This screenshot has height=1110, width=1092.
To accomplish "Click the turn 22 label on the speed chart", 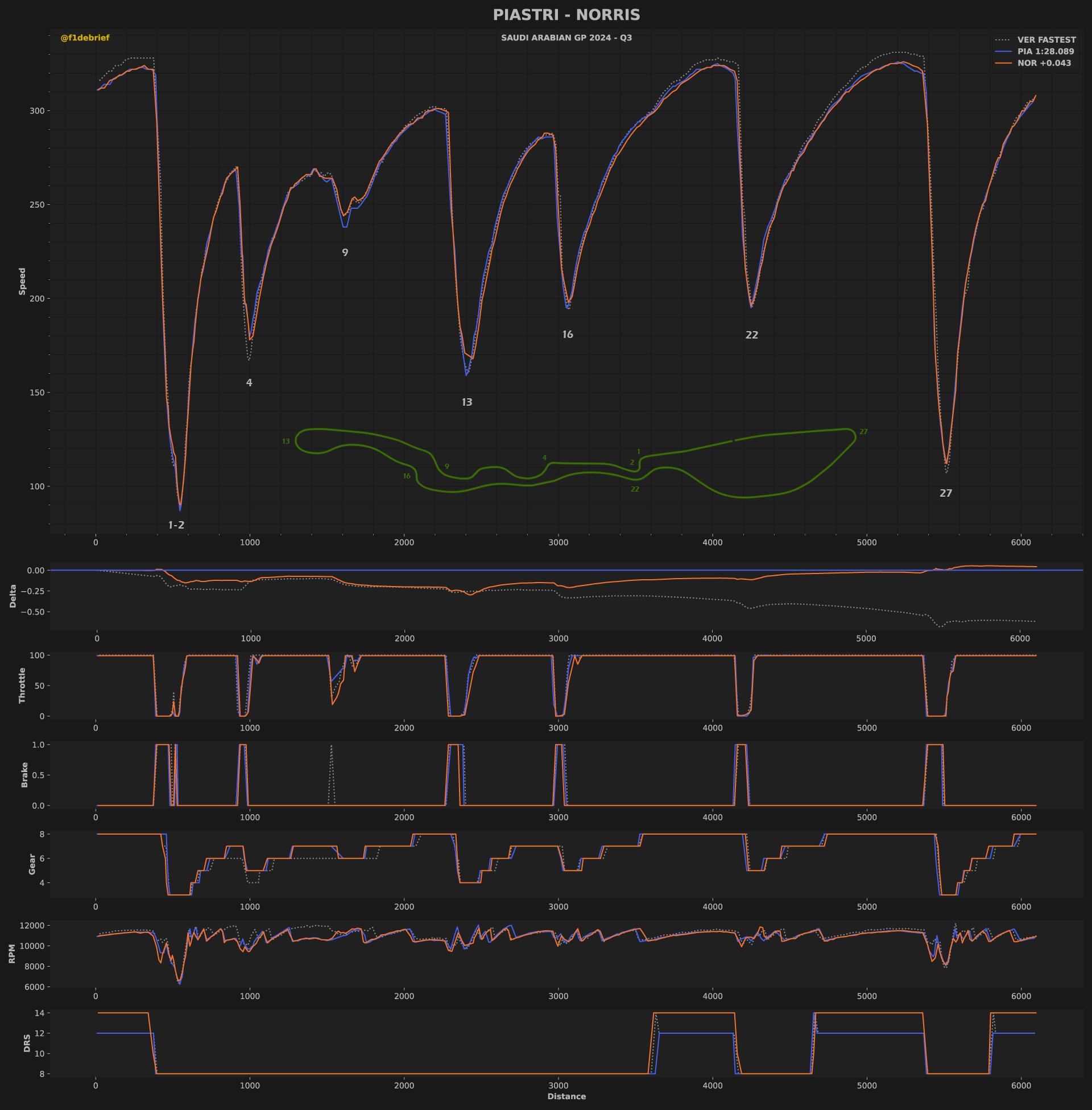I will point(751,336).
